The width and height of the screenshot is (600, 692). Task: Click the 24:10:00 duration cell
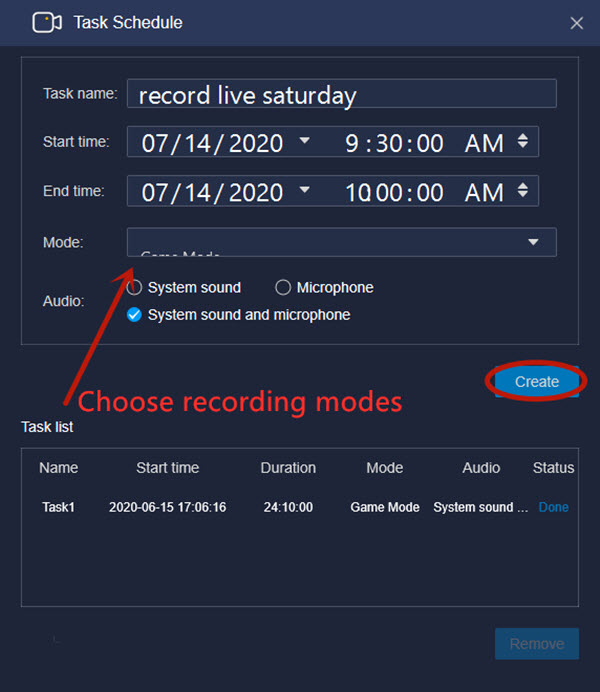[x=288, y=507]
